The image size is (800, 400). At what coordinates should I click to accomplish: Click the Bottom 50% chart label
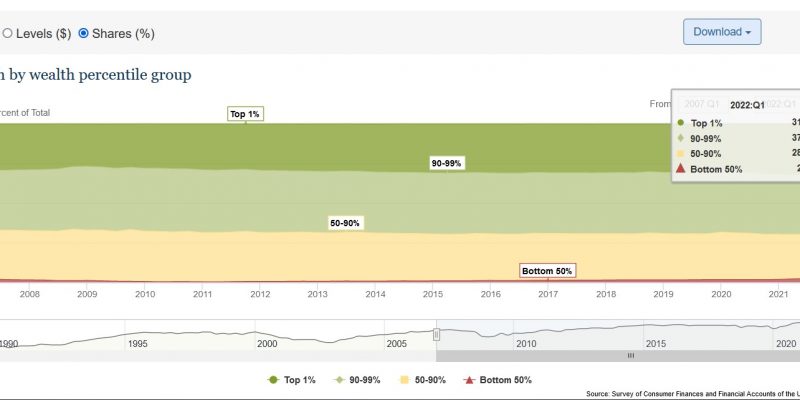pos(548,271)
